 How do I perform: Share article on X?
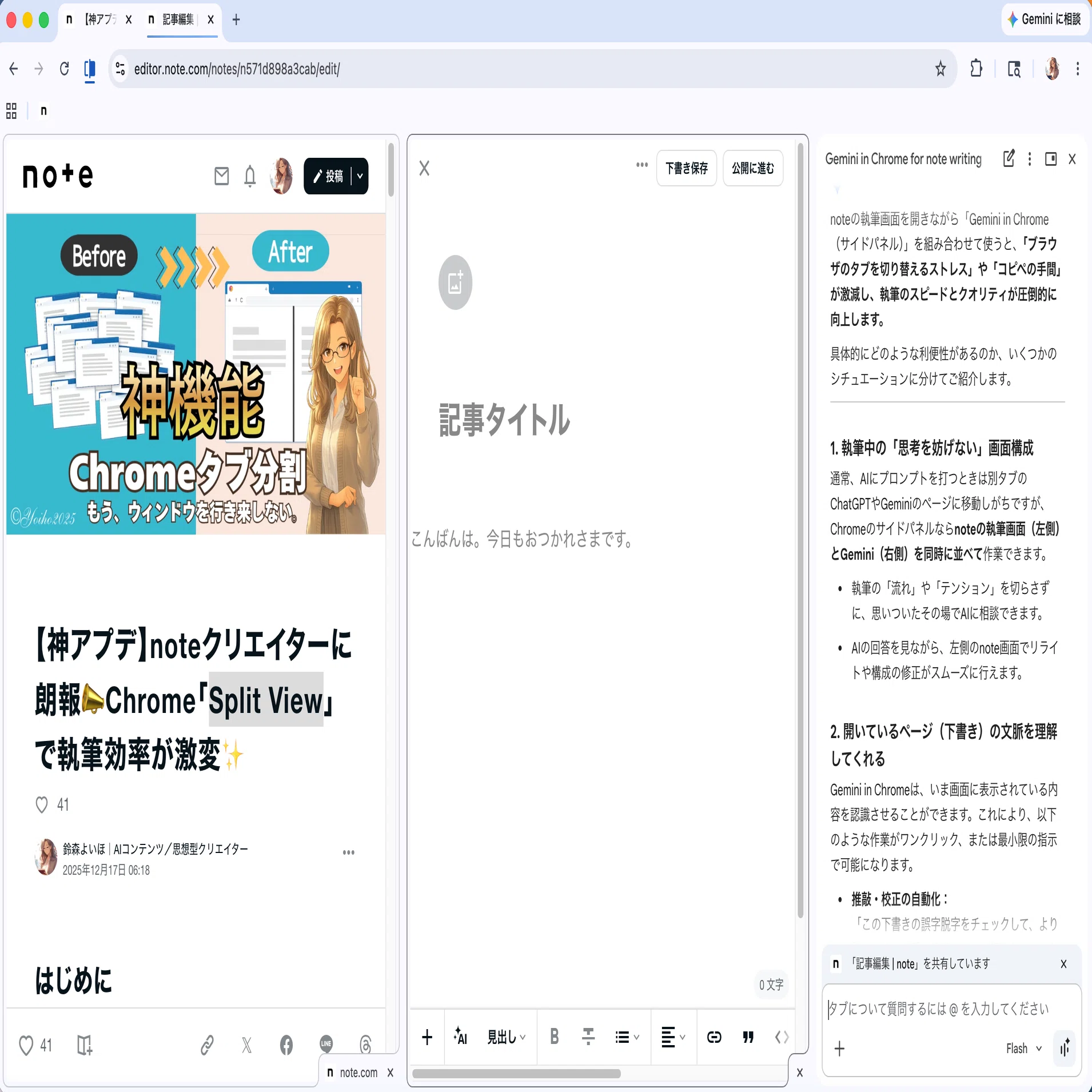(246, 1046)
